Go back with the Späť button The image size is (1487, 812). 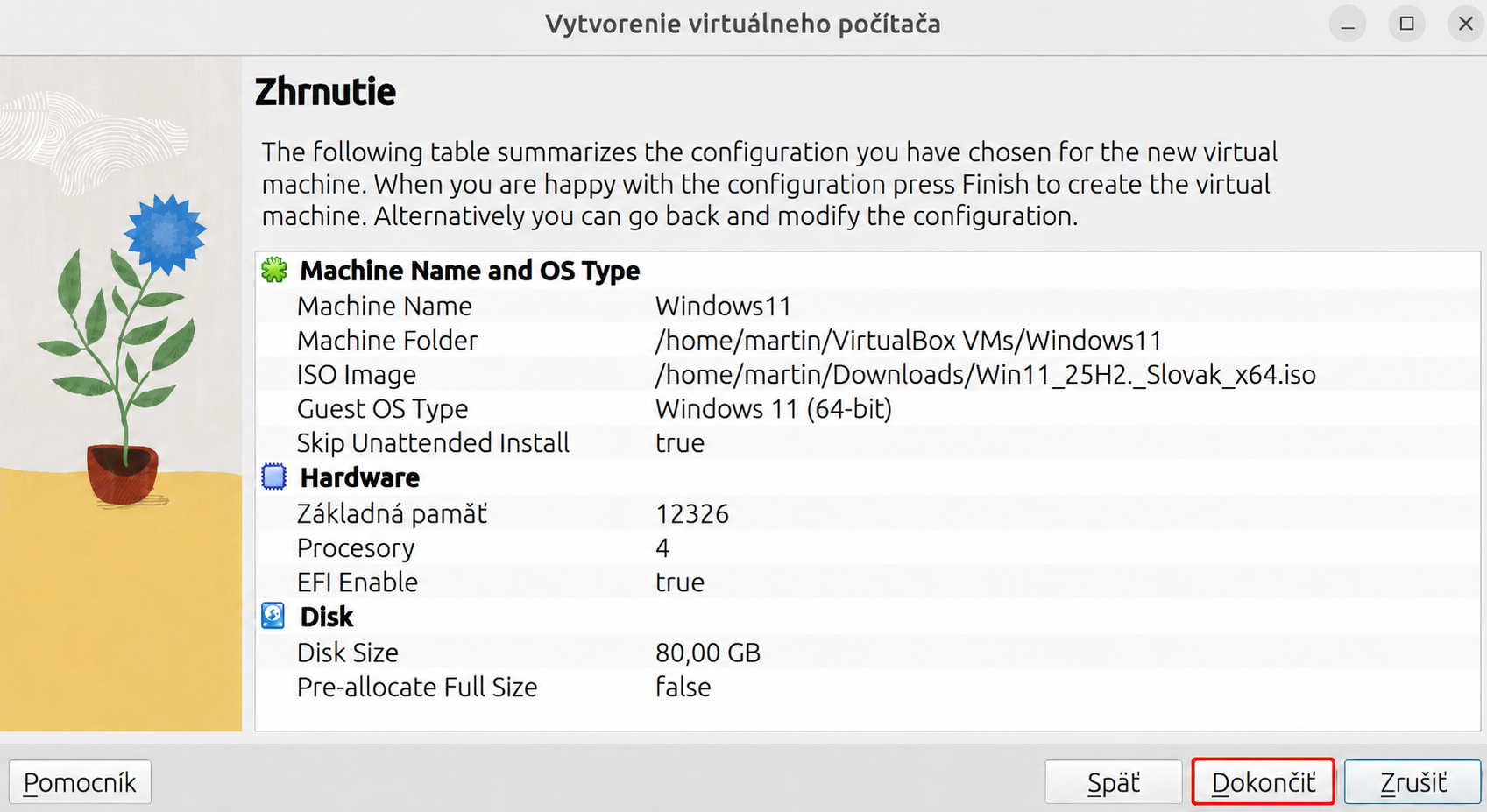click(x=1113, y=781)
